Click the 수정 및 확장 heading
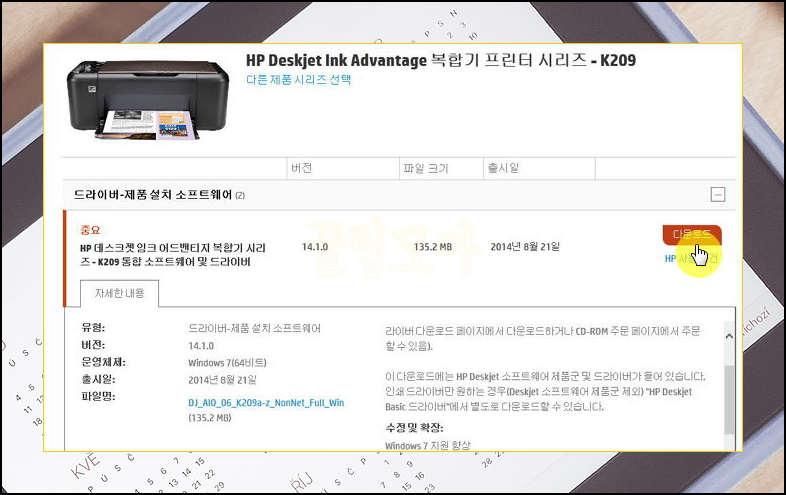Screen dimensions: 786x495 coord(414,428)
